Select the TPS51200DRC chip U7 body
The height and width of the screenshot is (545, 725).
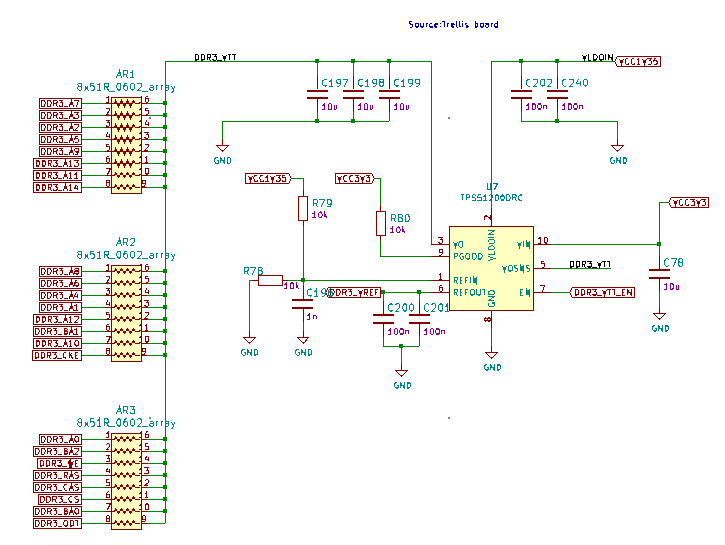coord(490,267)
